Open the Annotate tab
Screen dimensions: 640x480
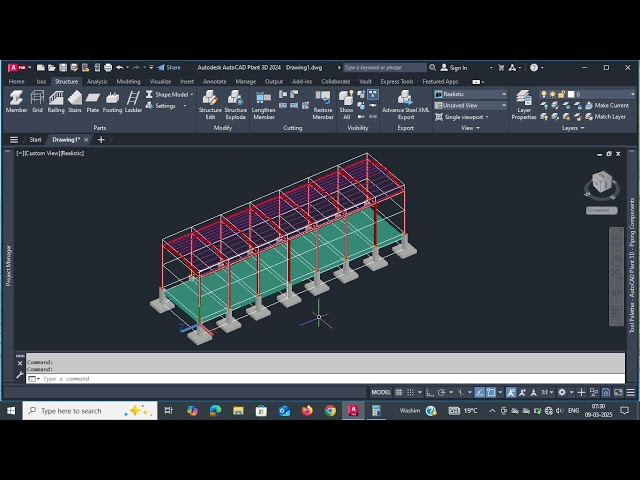tap(215, 82)
